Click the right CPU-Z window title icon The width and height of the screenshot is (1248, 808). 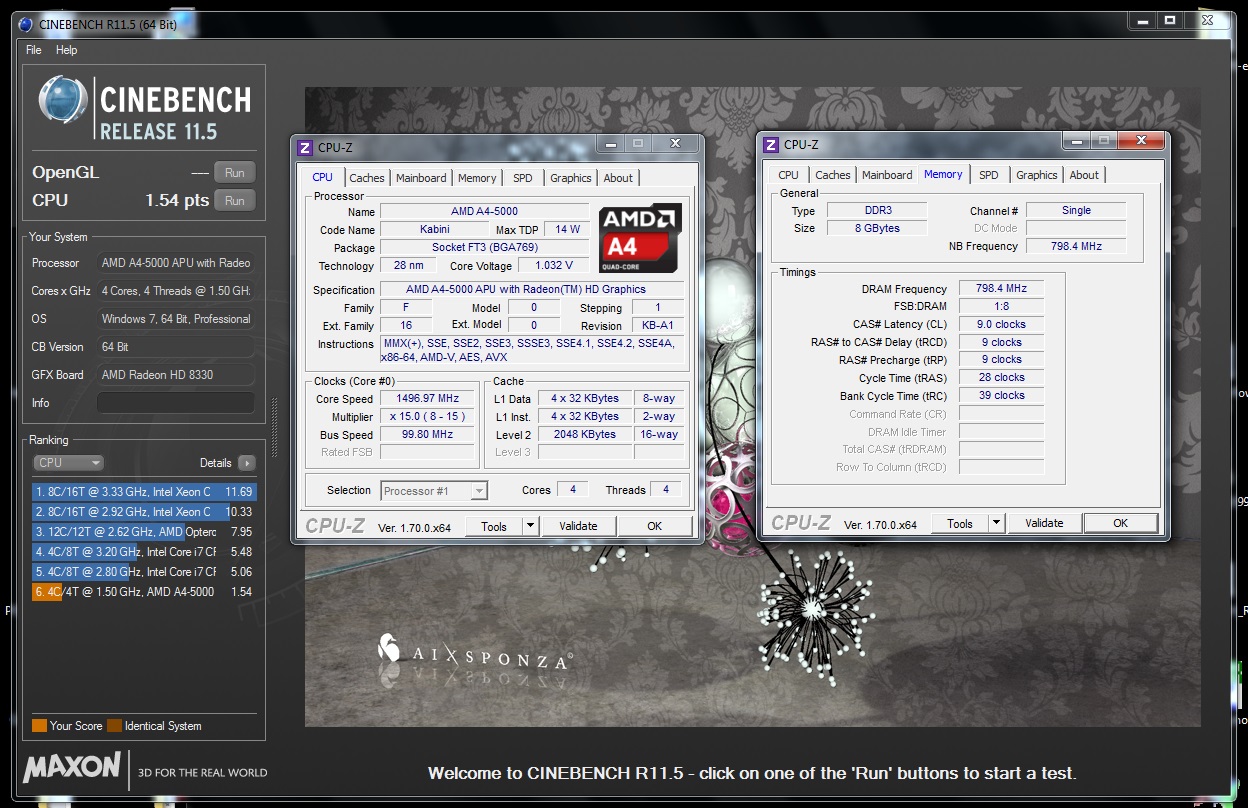click(x=771, y=145)
